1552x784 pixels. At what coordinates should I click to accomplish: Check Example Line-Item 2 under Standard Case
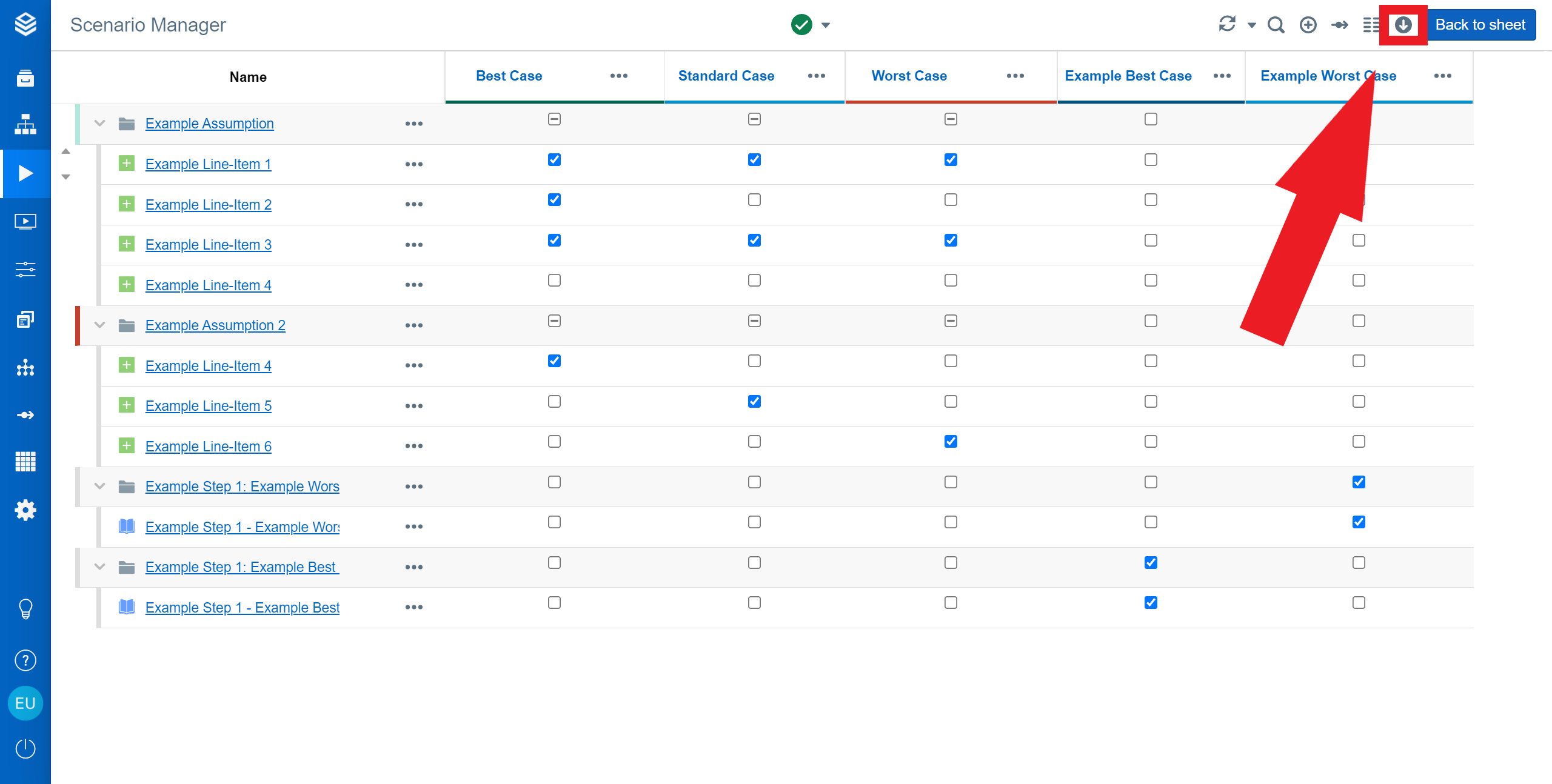click(754, 200)
